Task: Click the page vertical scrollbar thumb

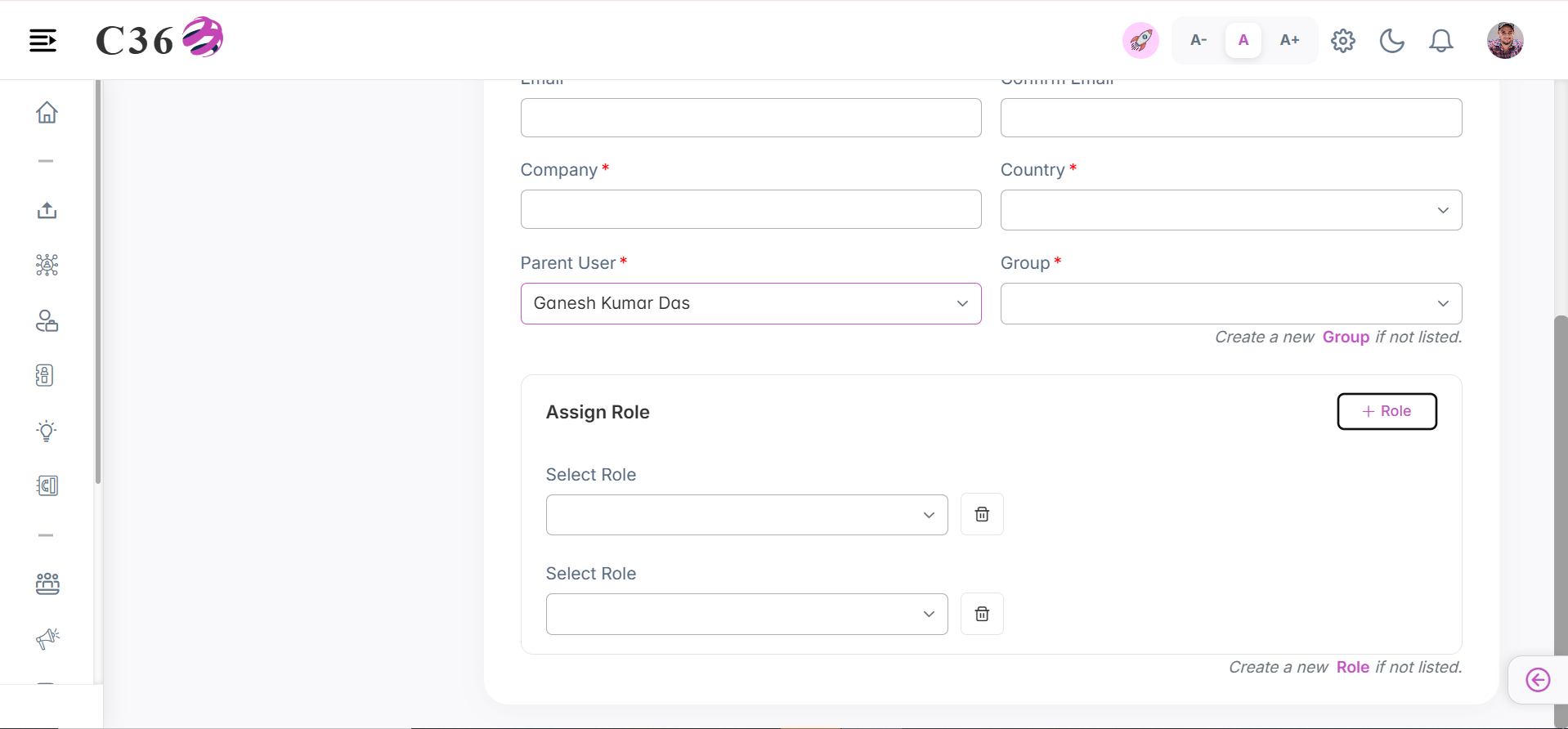Action: [1561, 520]
